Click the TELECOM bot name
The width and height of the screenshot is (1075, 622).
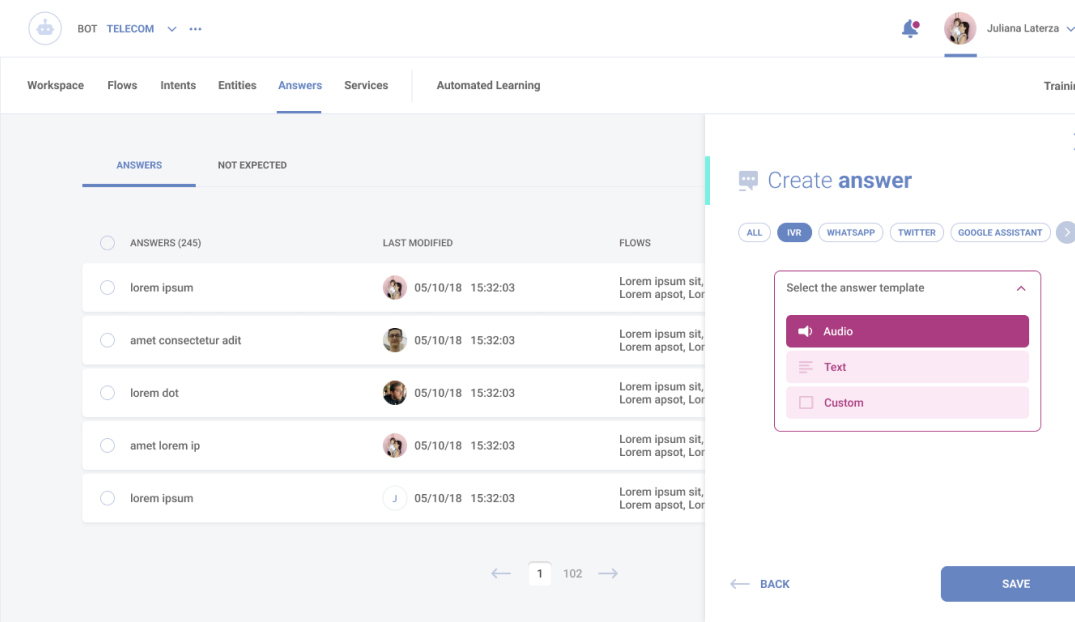pyautogui.click(x=130, y=29)
